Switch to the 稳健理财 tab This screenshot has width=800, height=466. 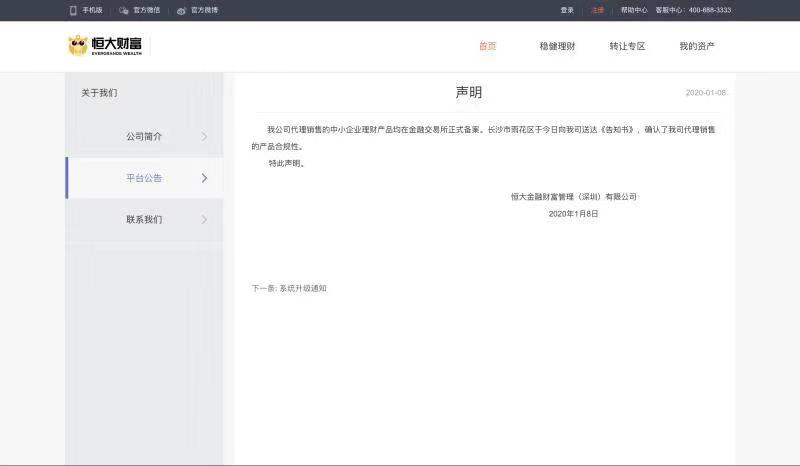pyautogui.click(x=557, y=46)
